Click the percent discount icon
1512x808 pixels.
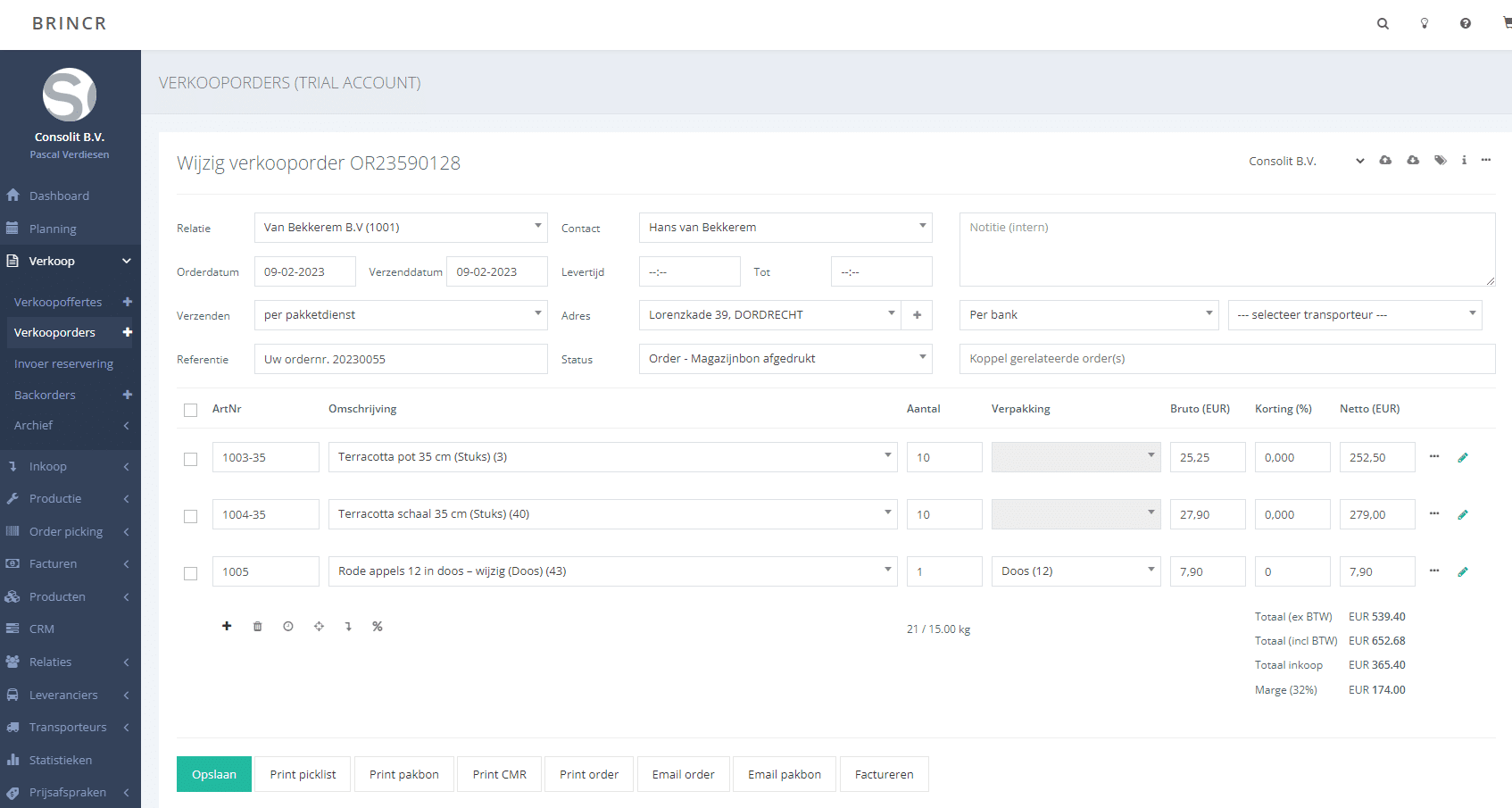tap(378, 627)
